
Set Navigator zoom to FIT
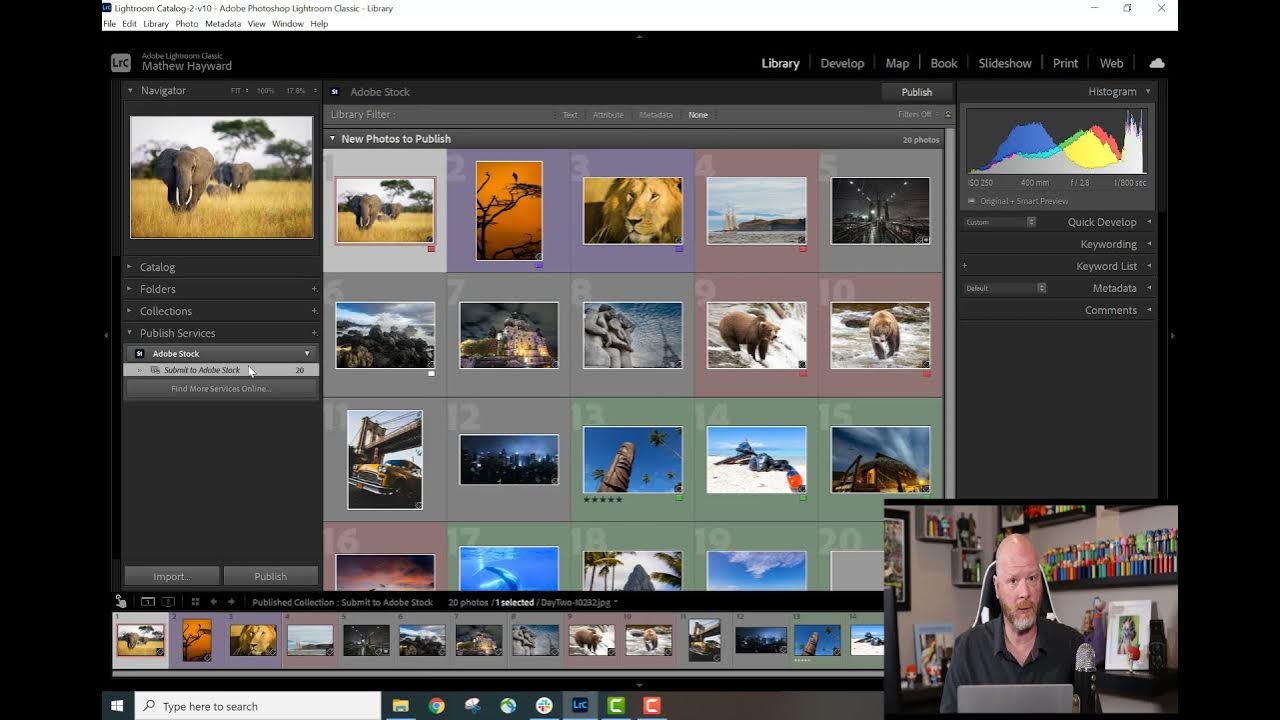click(236, 91)
